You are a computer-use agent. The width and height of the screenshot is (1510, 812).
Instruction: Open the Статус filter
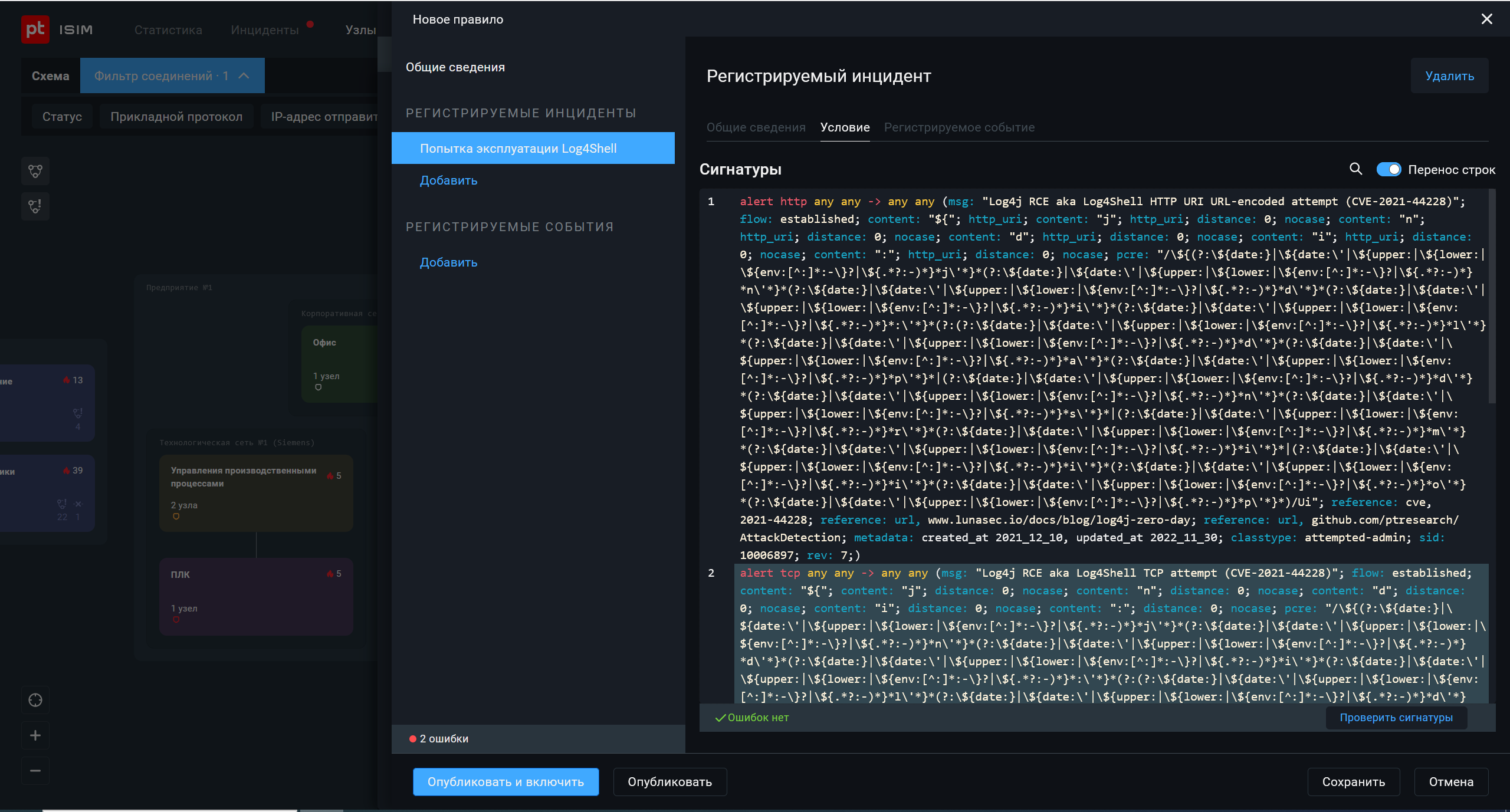(62, 117)
